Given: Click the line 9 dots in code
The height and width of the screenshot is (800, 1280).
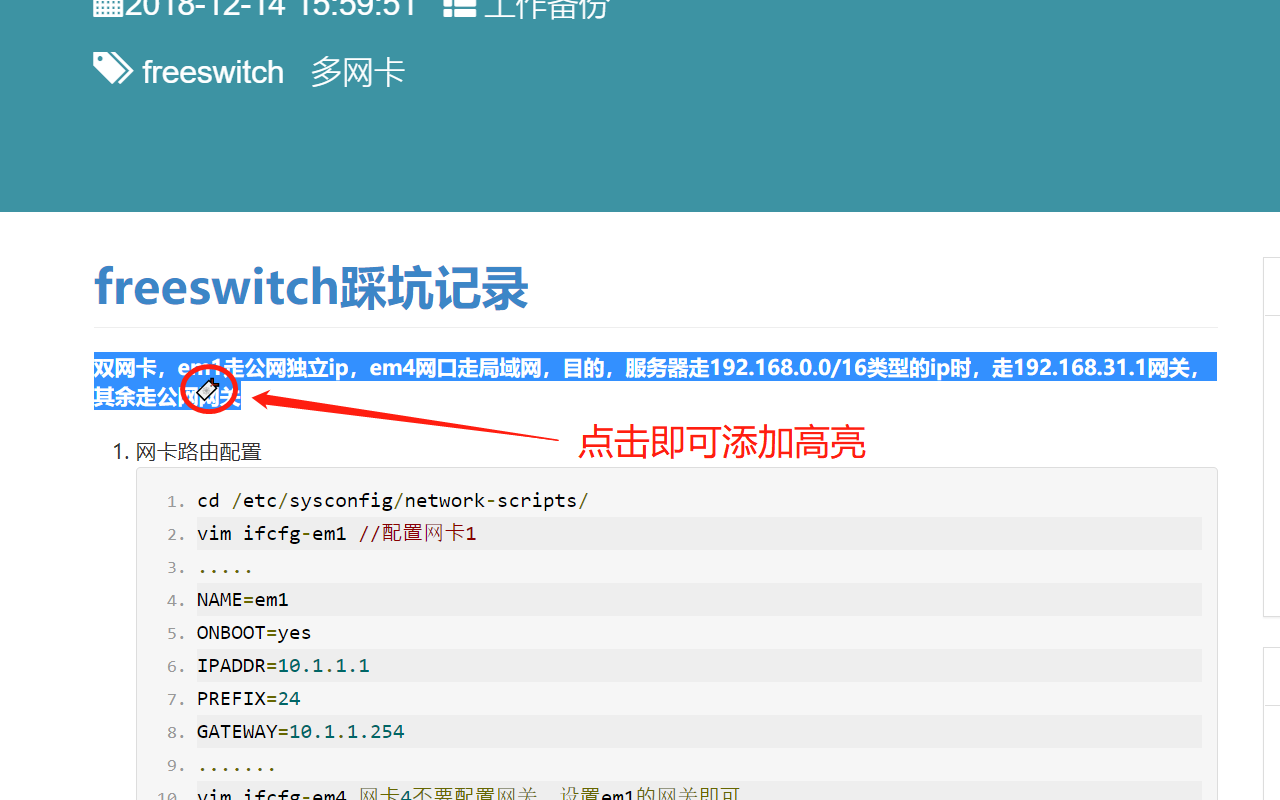Looking at the screenshot, I should pyautogui.click(x=237, y=768).
